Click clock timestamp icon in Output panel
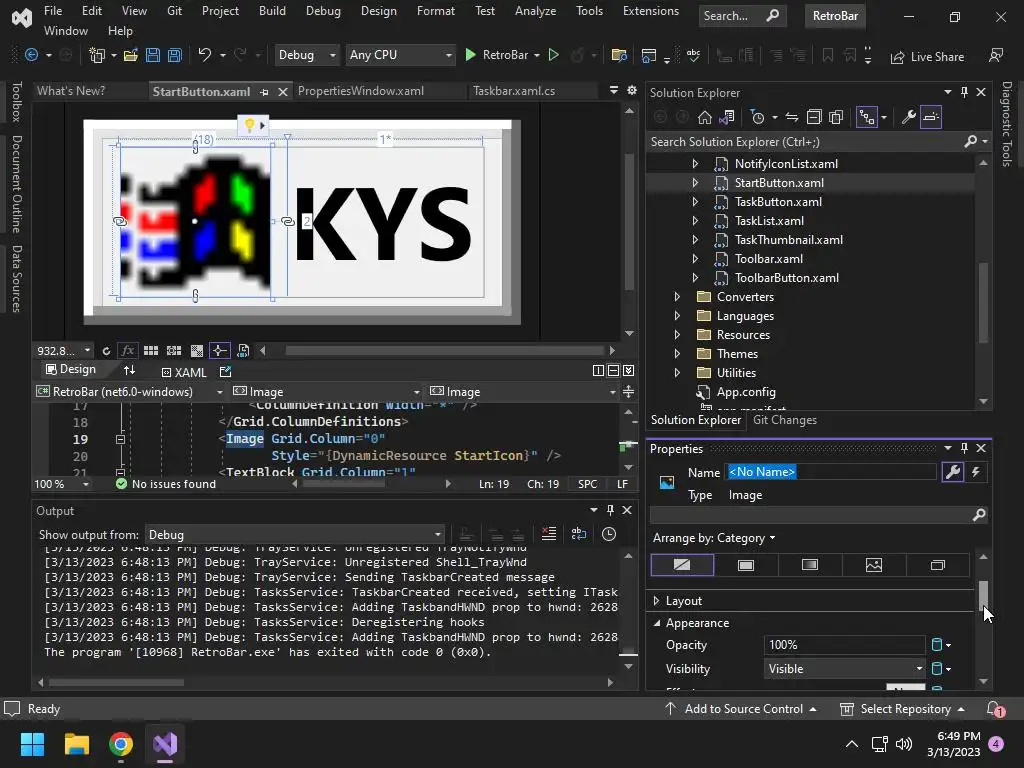 coord(609,534)
